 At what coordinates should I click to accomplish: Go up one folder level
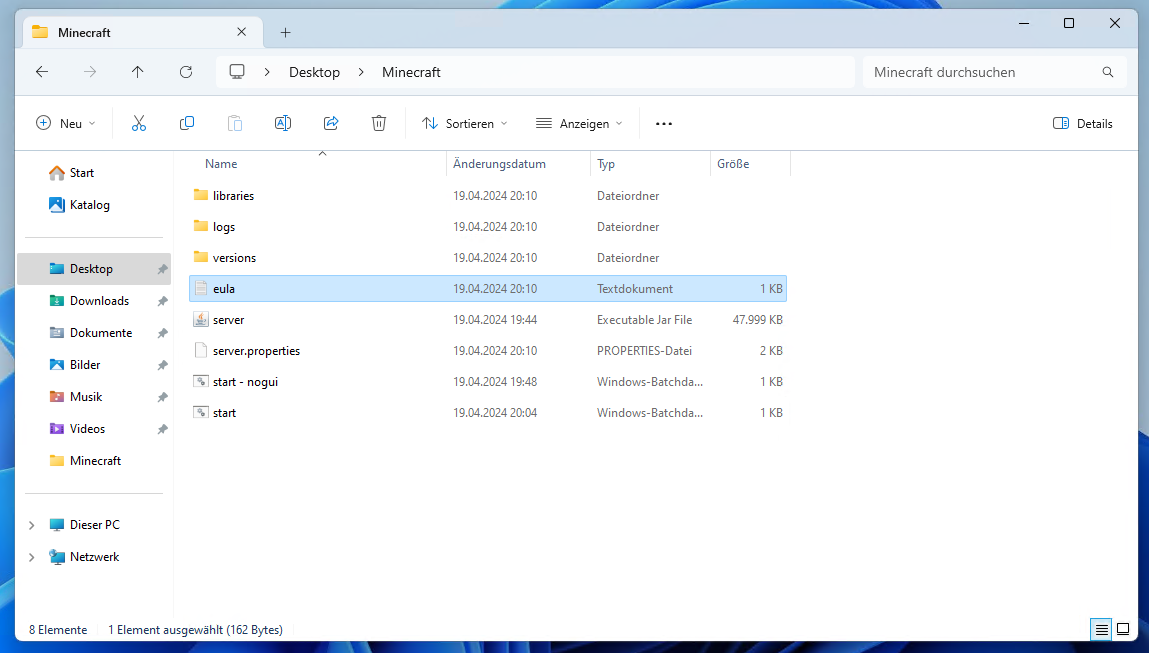tap(138, 72)
